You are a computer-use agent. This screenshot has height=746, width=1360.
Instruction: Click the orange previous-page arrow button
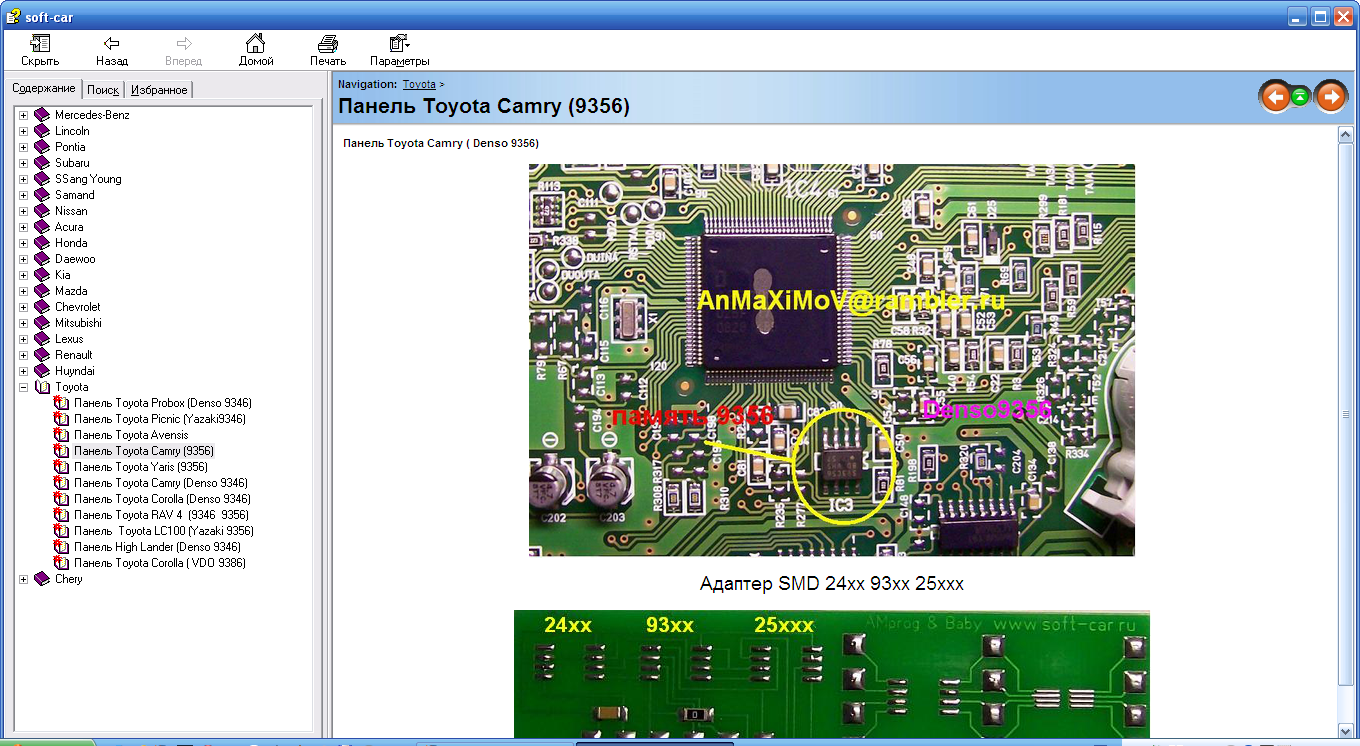pos(1274,97)
